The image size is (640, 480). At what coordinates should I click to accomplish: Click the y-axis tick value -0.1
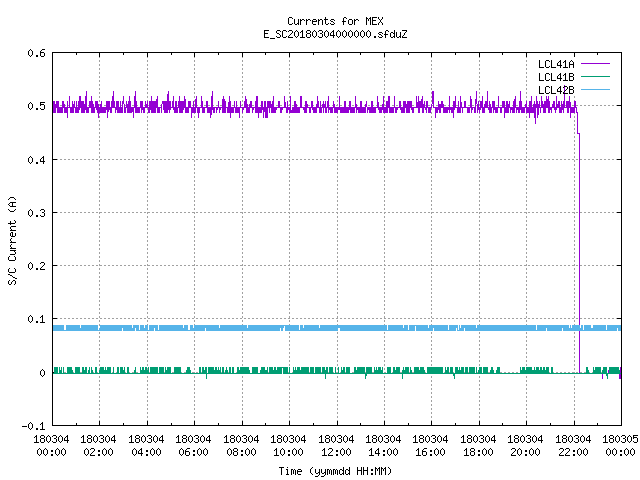pyautogui.click(x=33, y=426)
